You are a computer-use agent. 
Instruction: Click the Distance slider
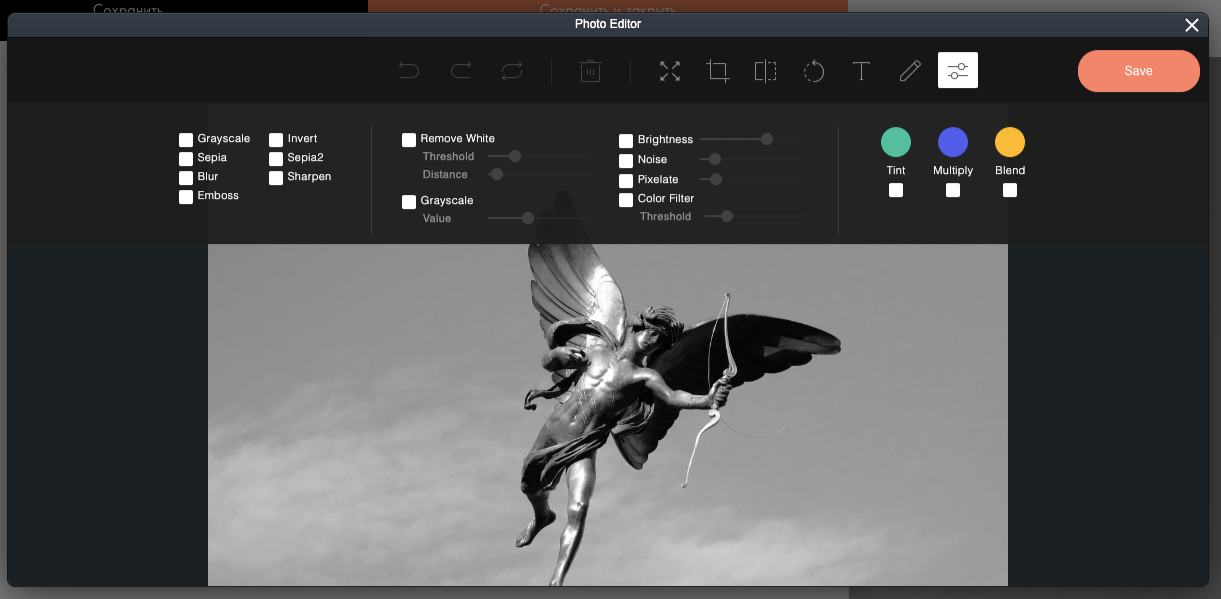click(x=537, y=174)
